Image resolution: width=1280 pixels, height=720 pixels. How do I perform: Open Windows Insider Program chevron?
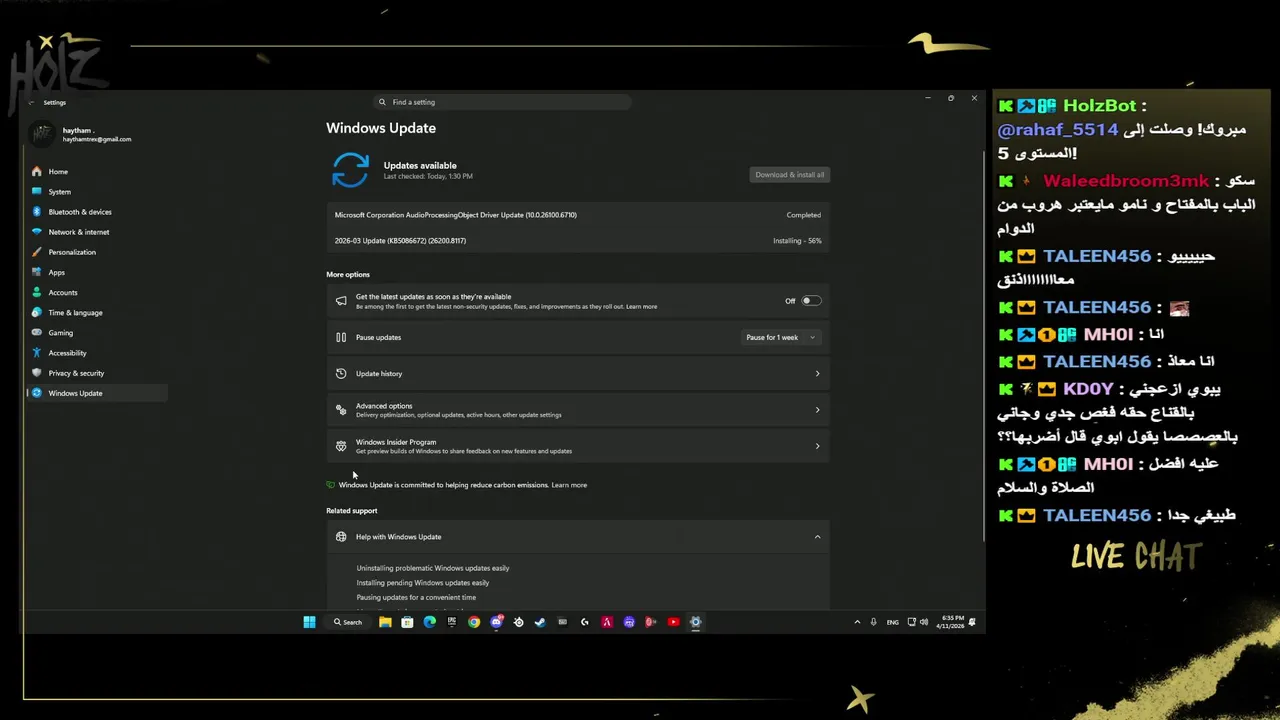pyautogui.click(x=817, y=446)
